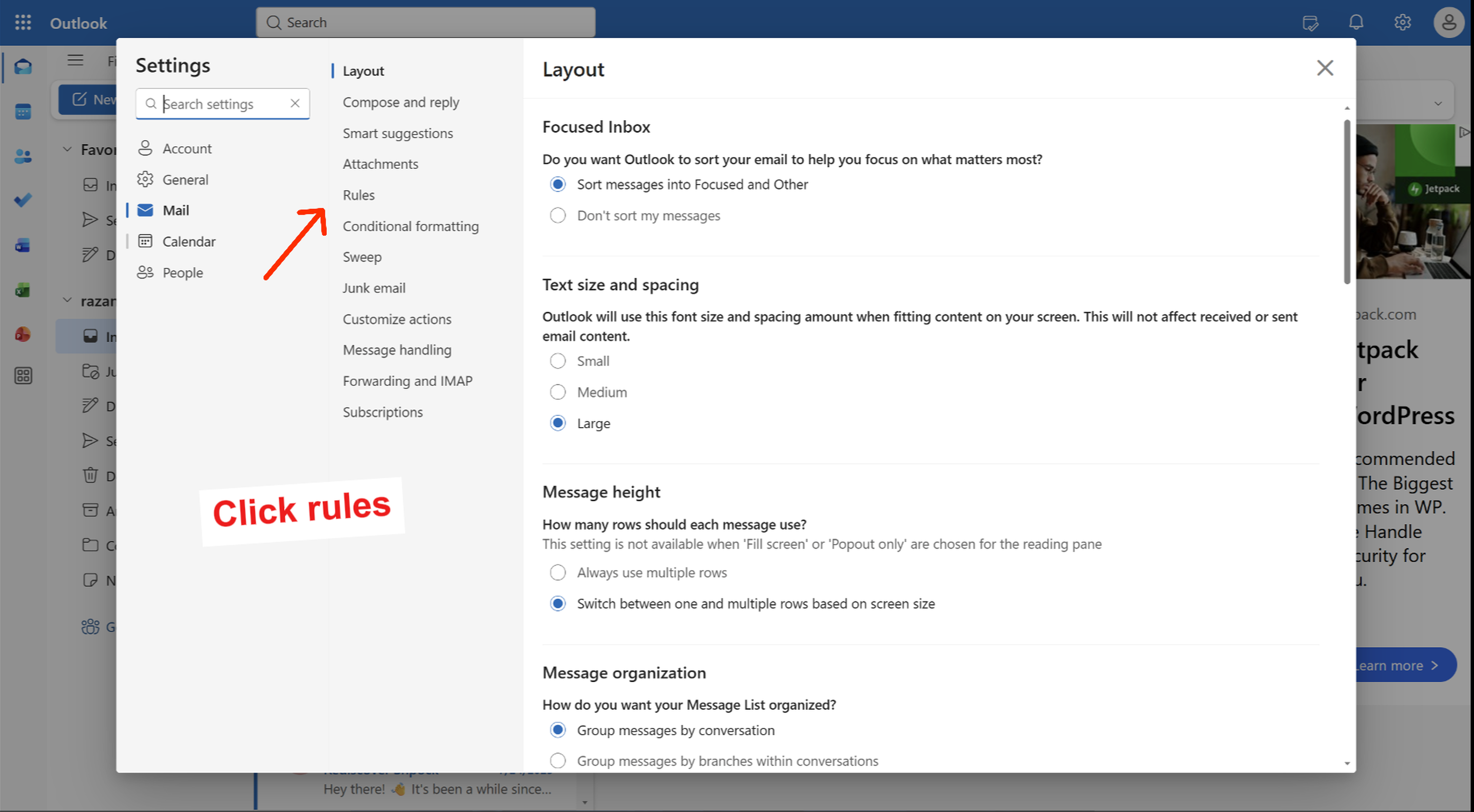Select Sort messages into Focused and Other
Image resolution: width=1474 pixels, height=812 pixels.
tap(557, 184)
